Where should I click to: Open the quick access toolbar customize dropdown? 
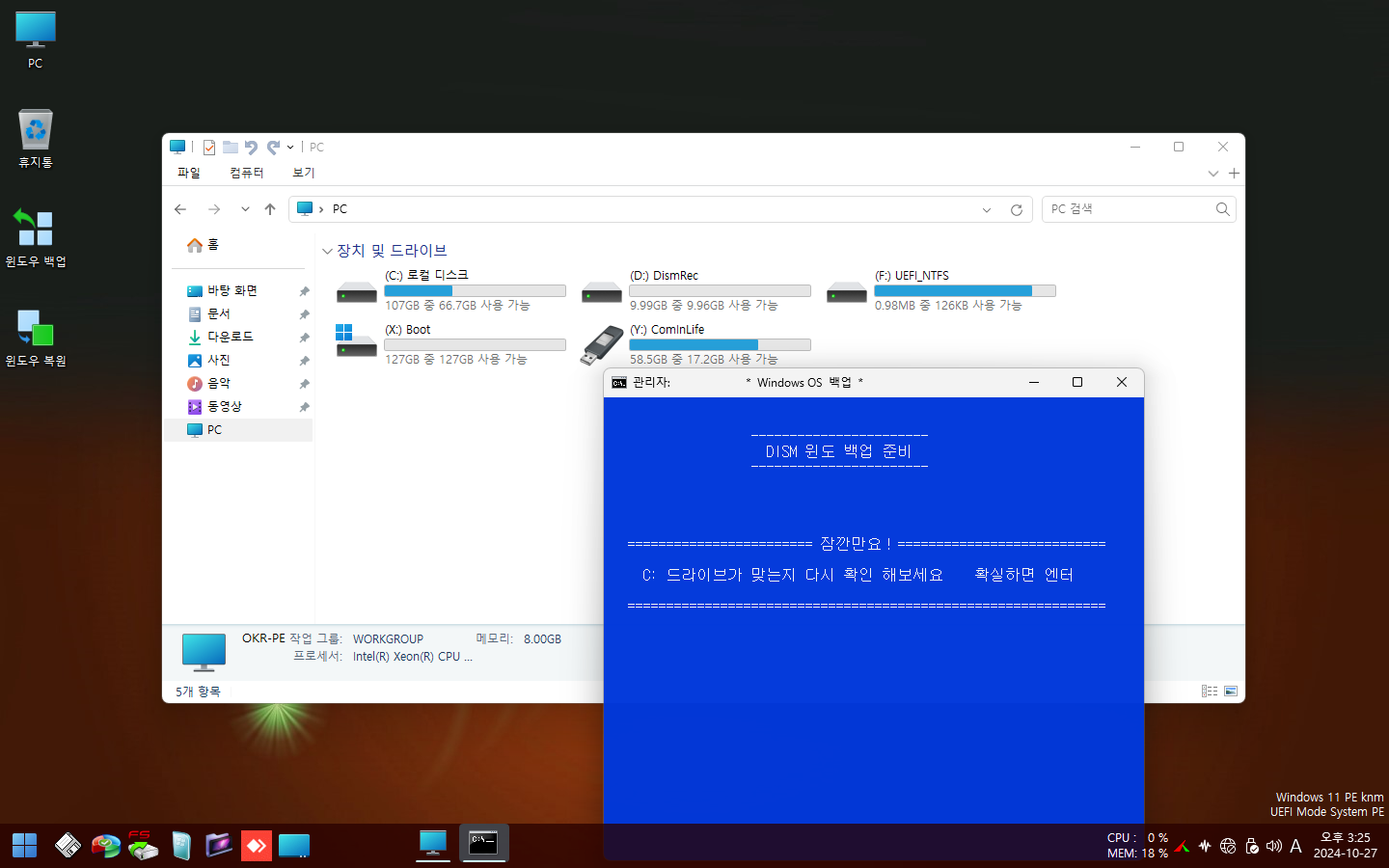click(x=290, y=148)
